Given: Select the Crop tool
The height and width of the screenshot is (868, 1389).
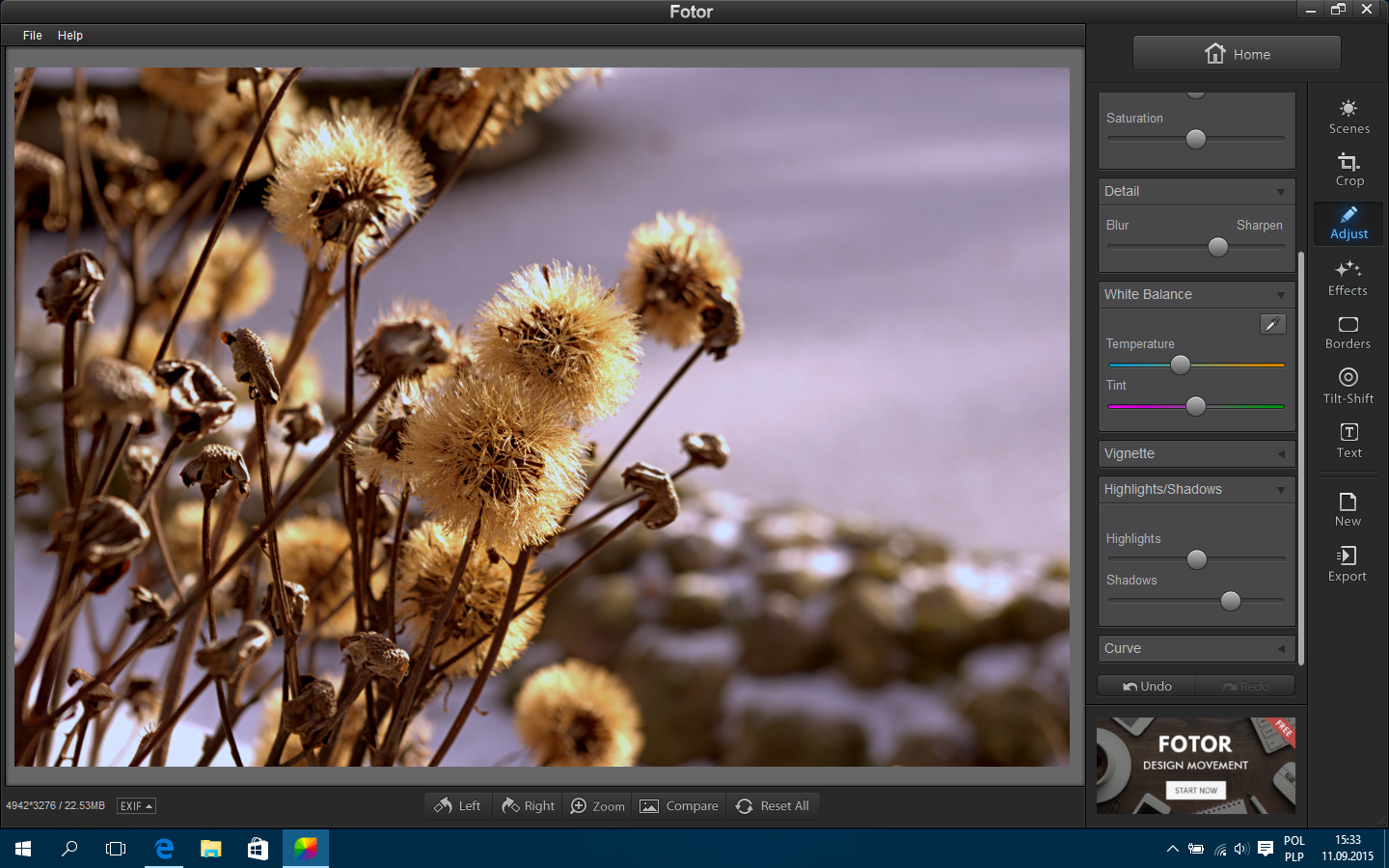Looking at the screenshot, I should tap(1348, 170).
